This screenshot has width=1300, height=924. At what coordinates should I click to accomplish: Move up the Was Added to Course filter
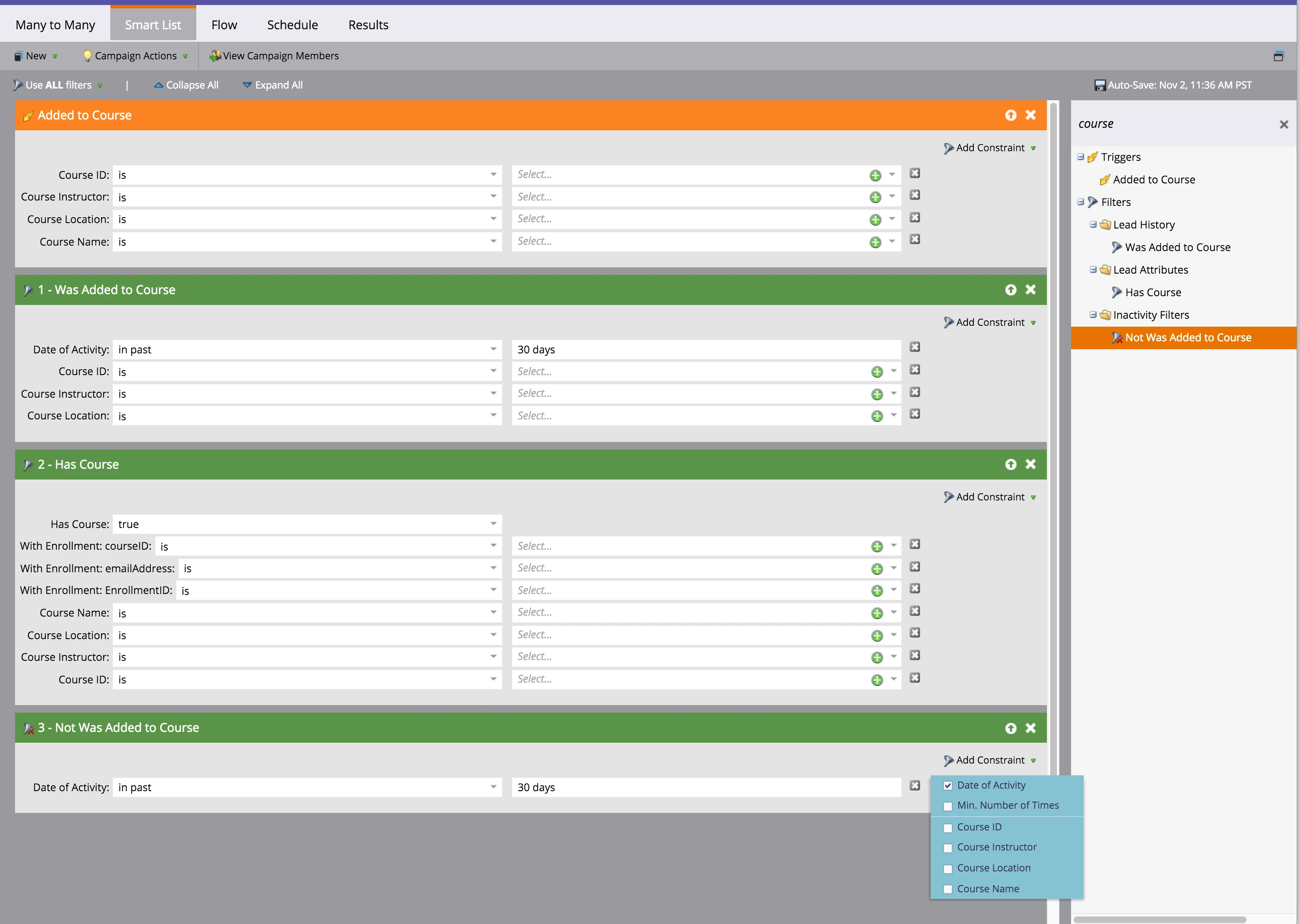1011,289
